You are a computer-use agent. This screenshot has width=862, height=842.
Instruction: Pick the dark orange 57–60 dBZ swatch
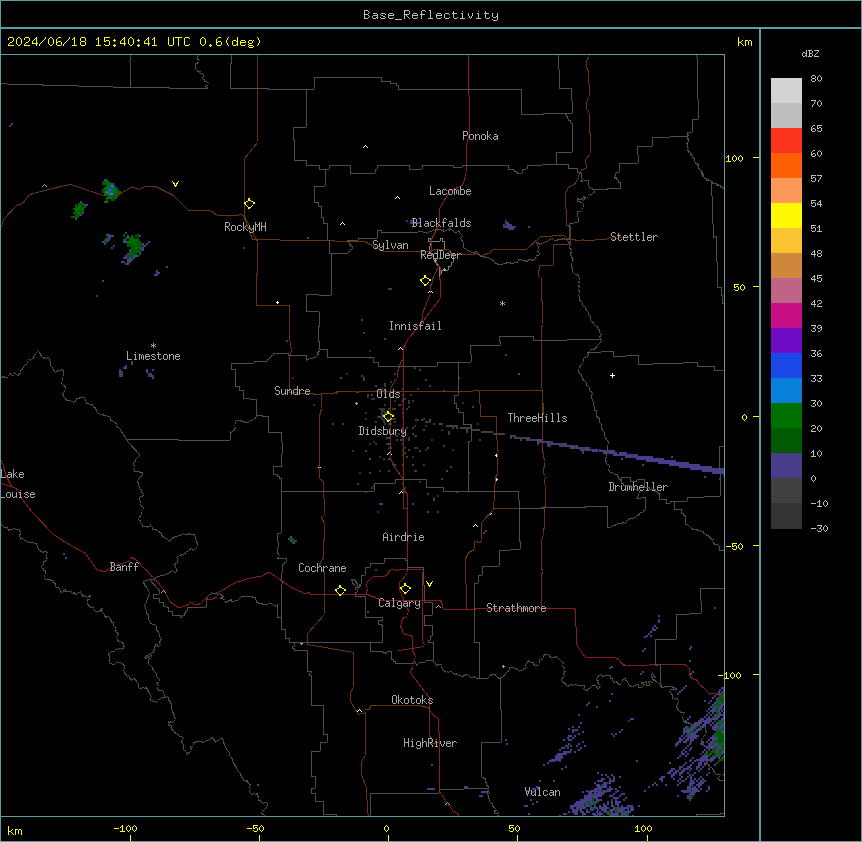point(786,165)
